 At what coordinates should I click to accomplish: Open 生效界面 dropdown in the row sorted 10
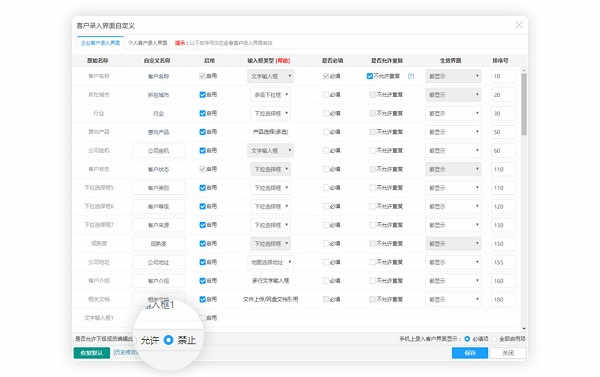click(453, 76)
